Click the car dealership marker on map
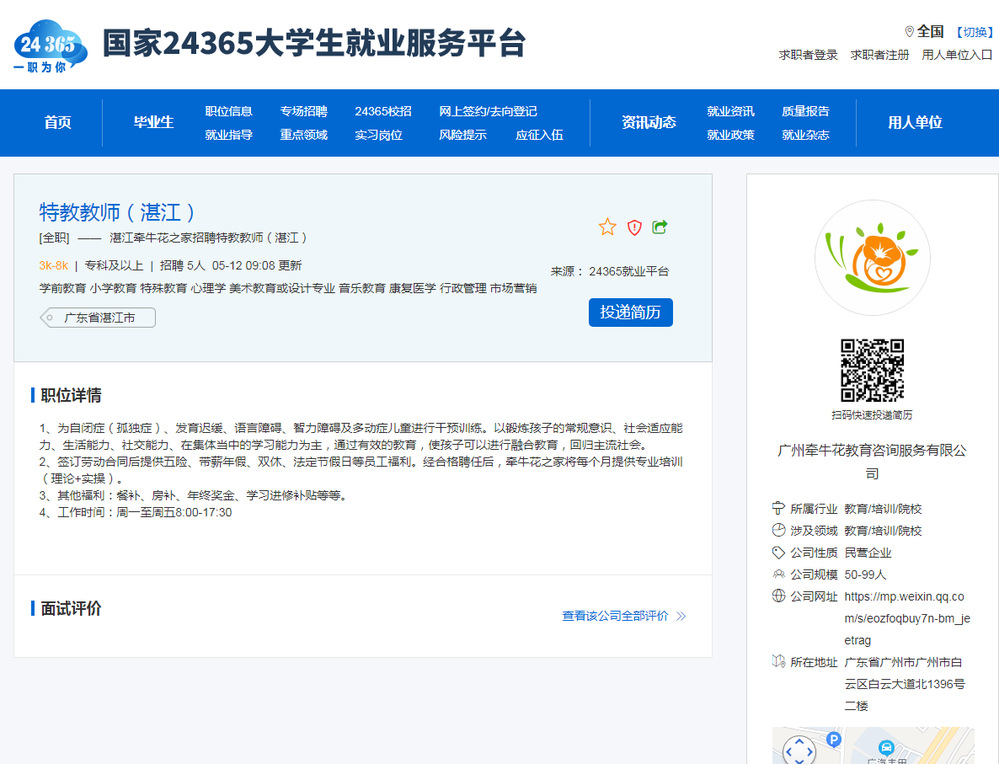Screen dimensions: 999x764 (x=885, y=747)
